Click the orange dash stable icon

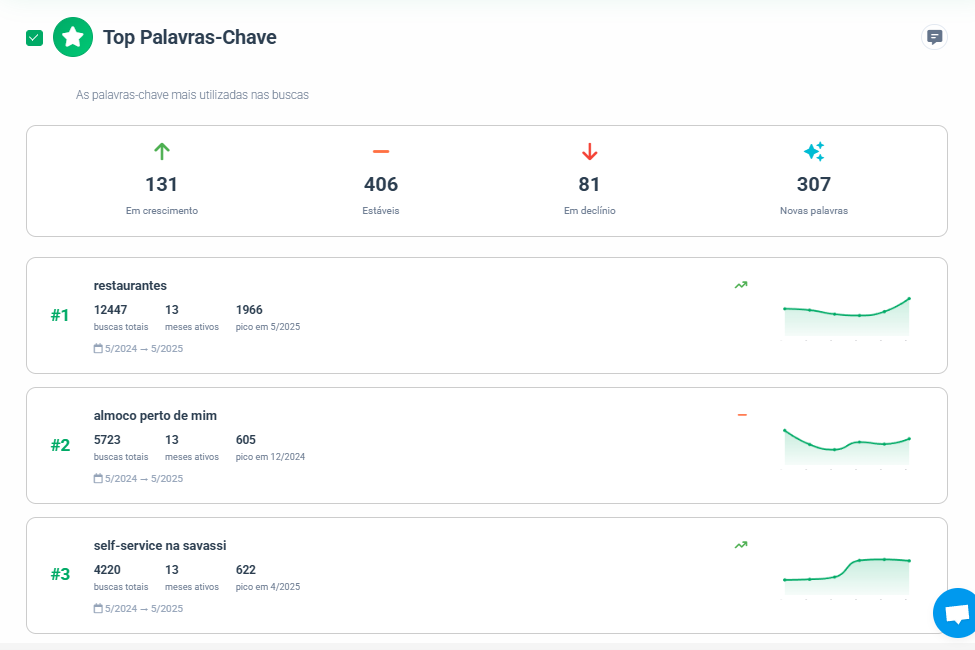click(381, 152)
